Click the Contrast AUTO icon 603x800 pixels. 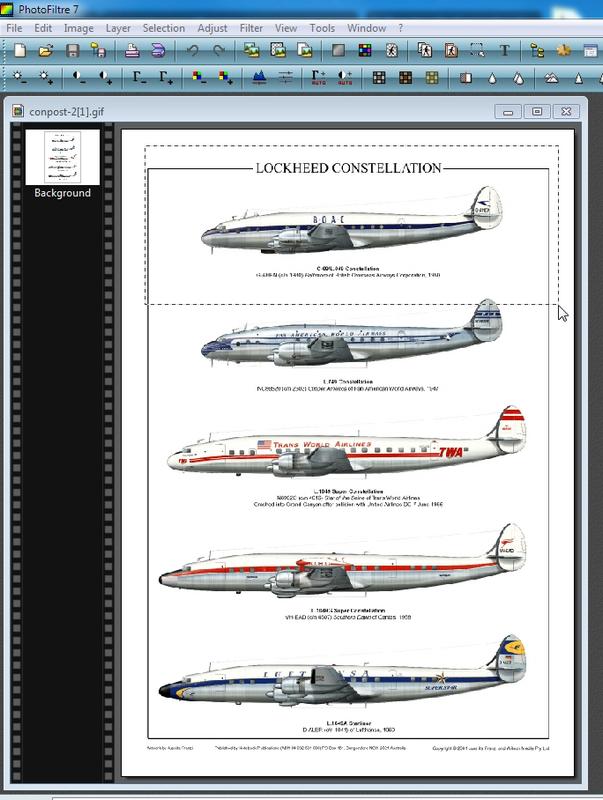click(345, 77)
